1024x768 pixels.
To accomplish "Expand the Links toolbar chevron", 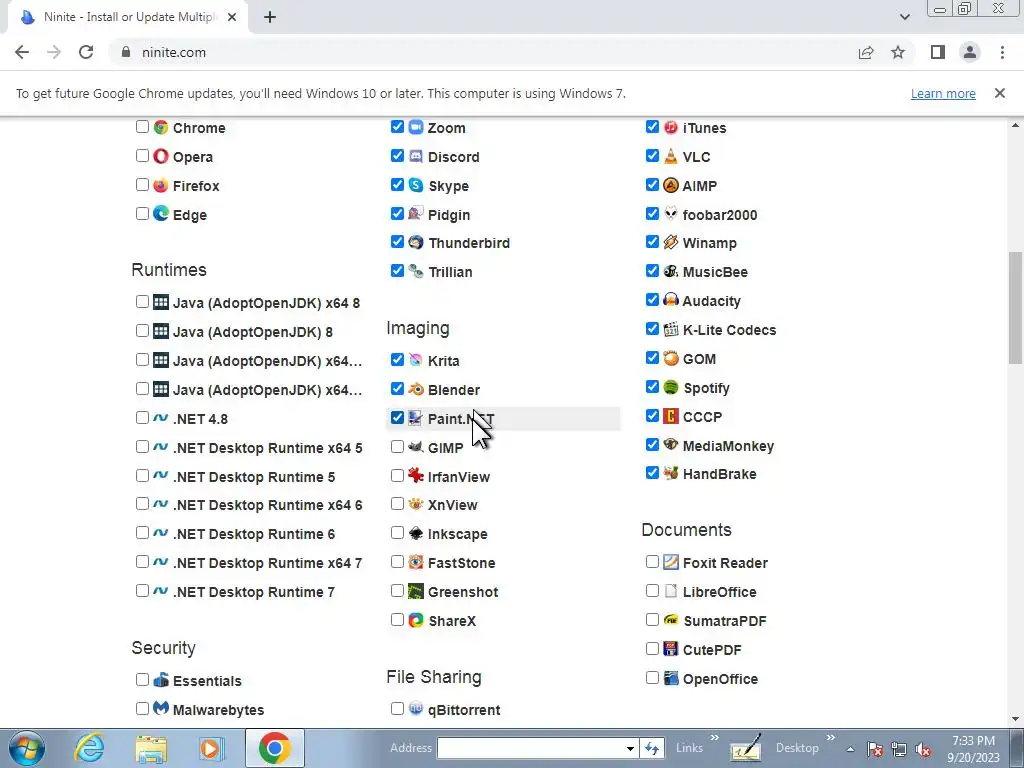I will point(714,738).
